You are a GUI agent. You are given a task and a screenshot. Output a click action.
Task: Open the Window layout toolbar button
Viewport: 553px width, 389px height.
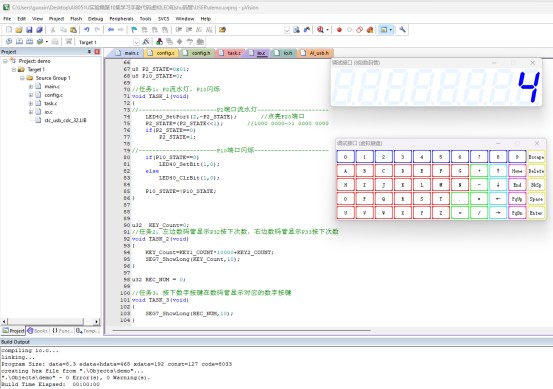(x=384, y=30)
